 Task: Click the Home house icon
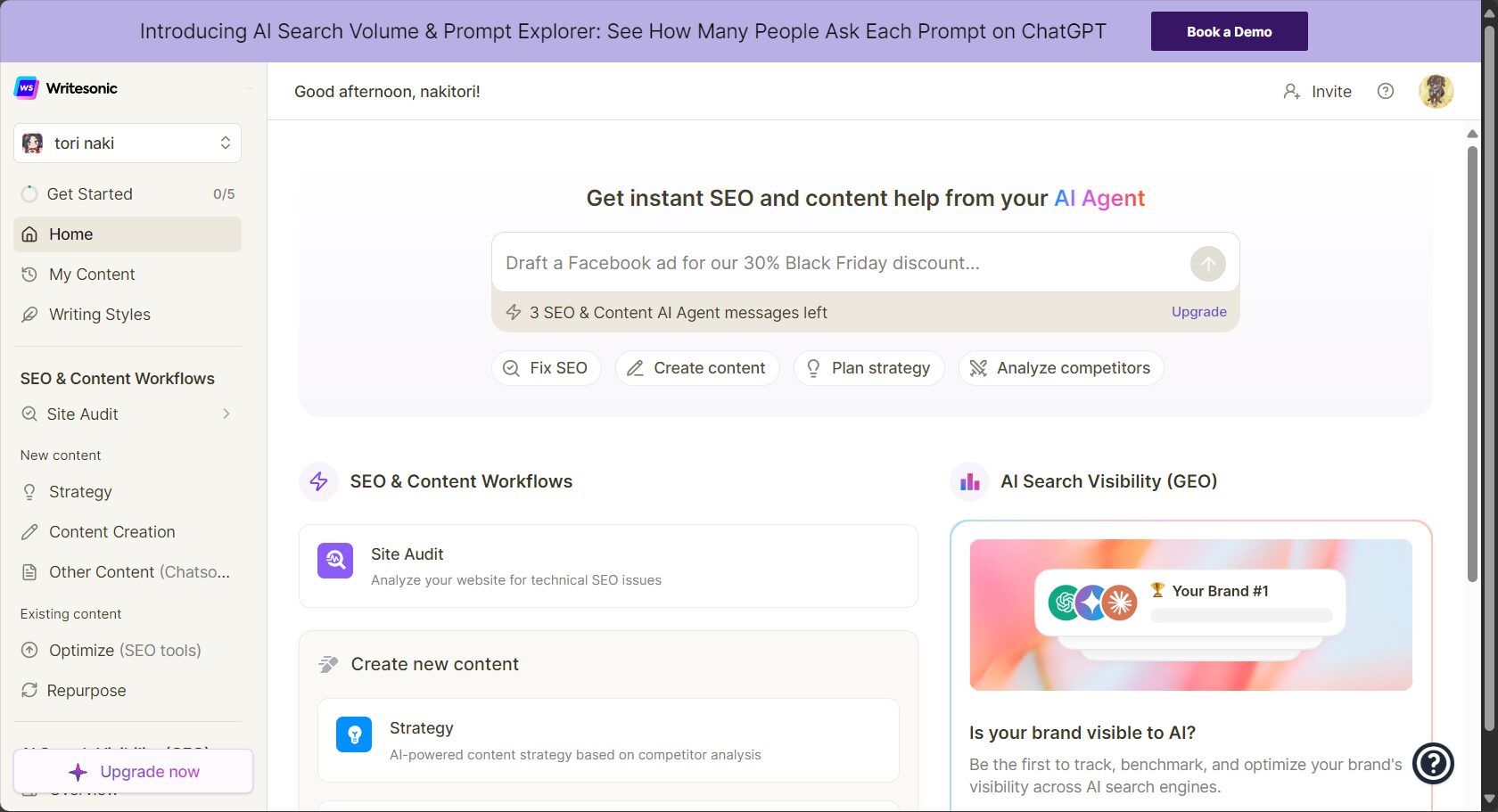29,234
